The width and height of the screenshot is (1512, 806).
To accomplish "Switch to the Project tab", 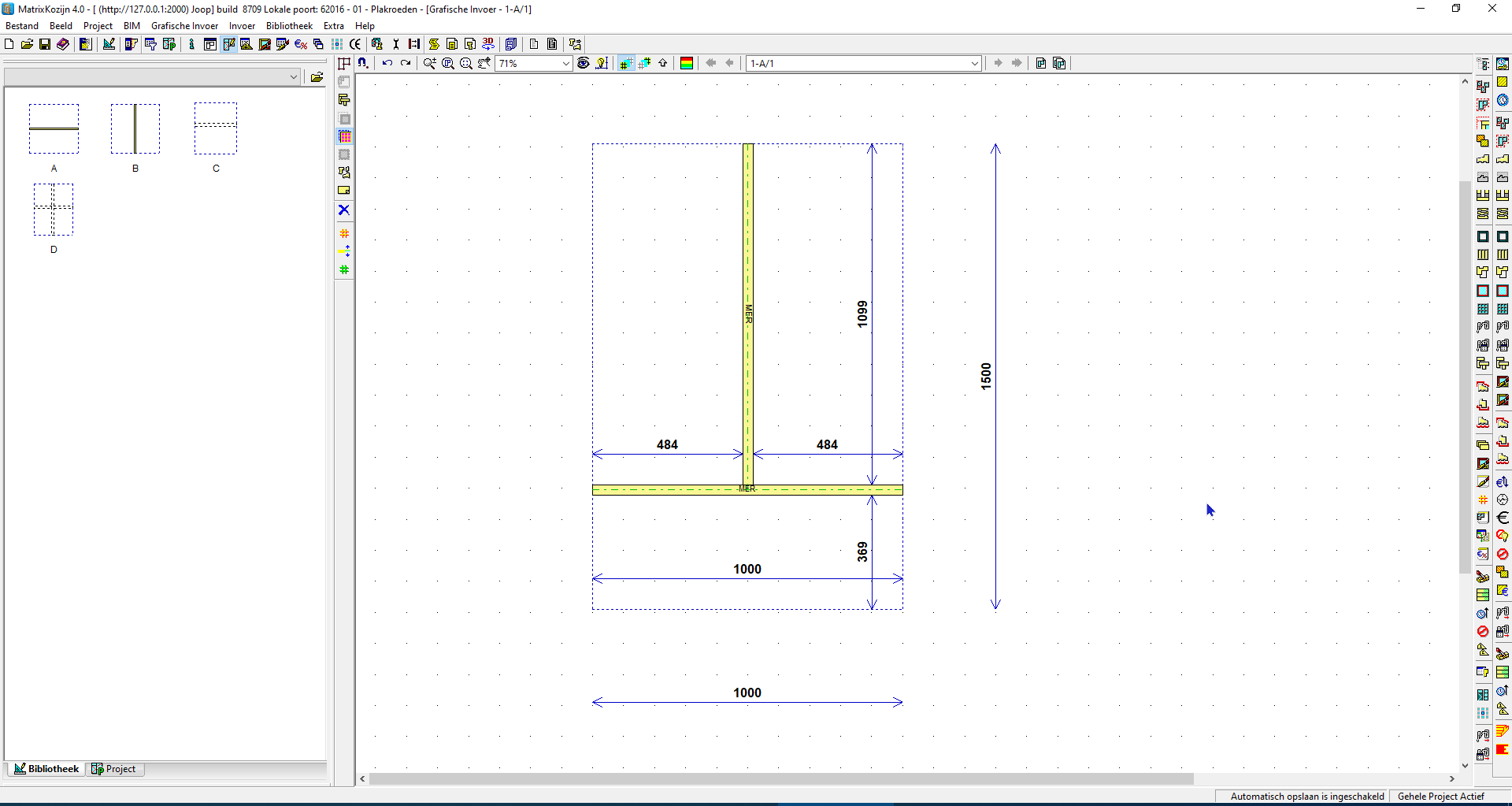I will (115, 769).
